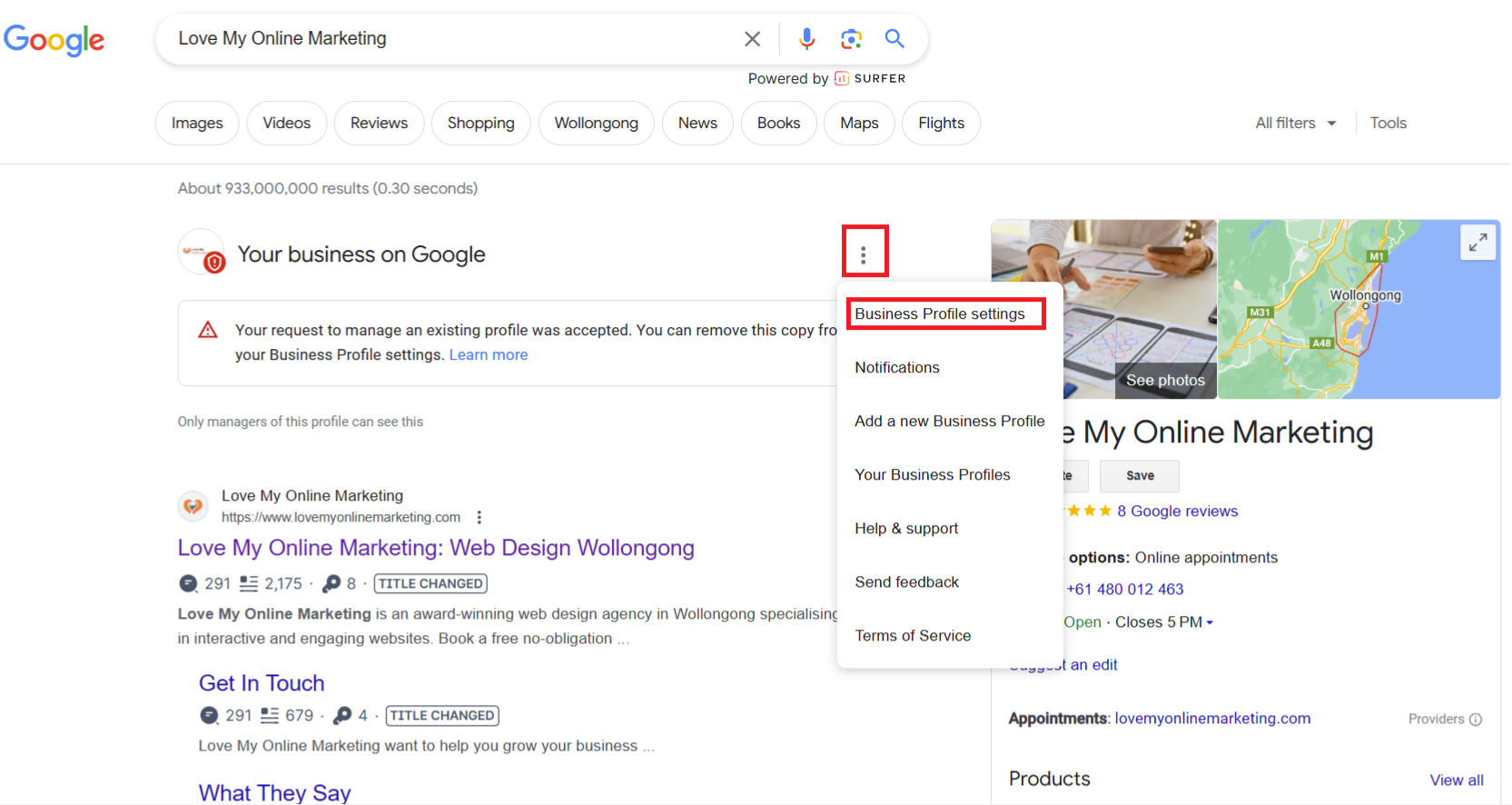This screenshot has width=1512, height=805.
Task: Click the TITLE CHANGED badge under main result
Action: coord(430,583)
